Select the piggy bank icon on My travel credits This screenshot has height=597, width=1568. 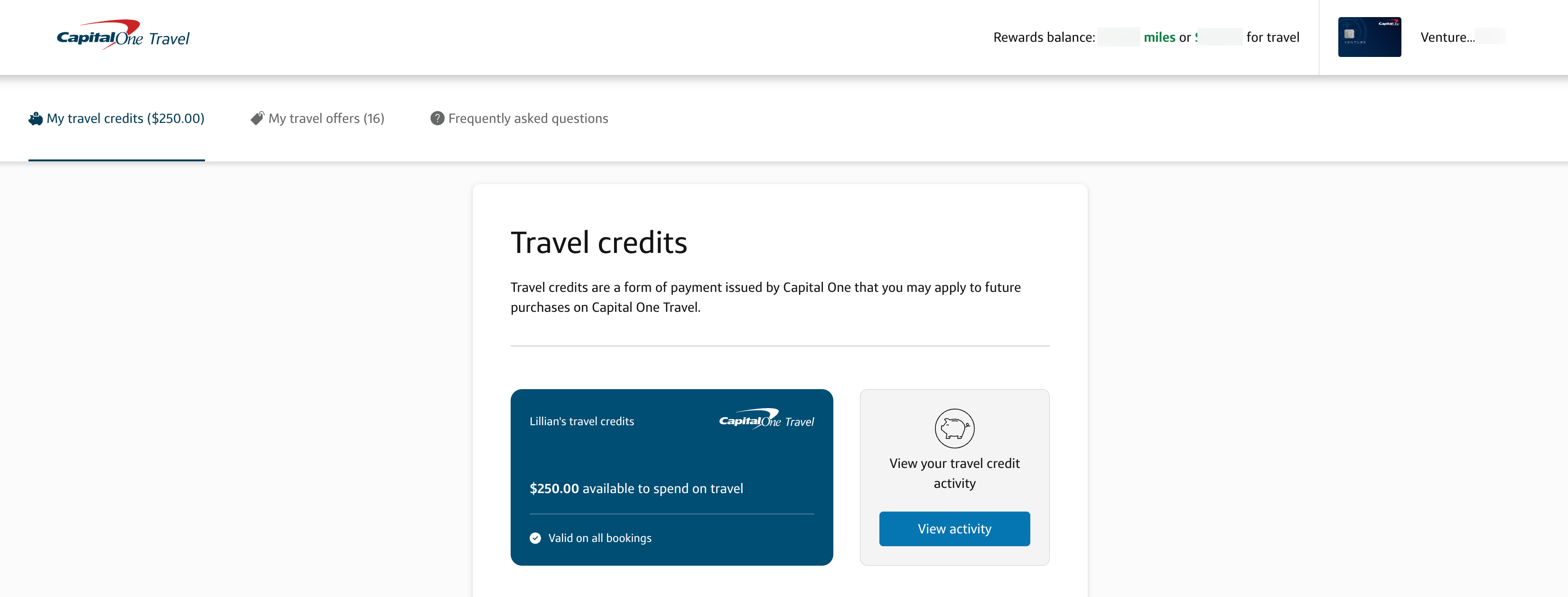click(x=35, y=118)
